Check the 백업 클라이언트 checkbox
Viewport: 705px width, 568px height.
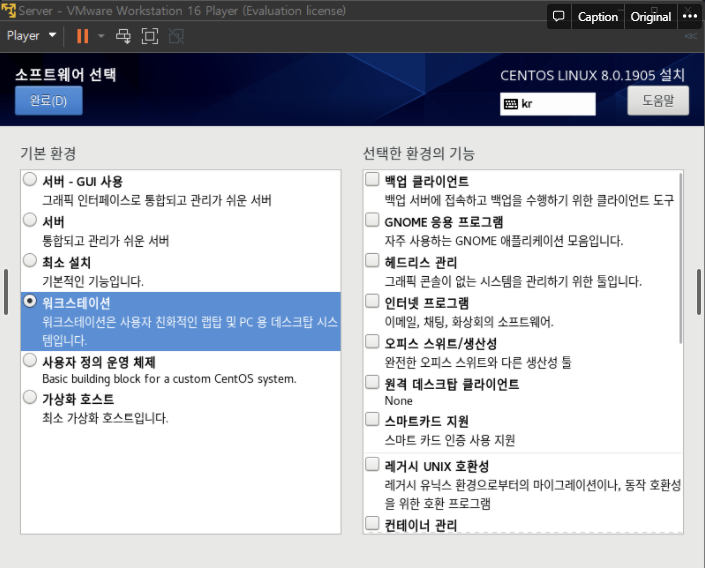click(x=372, y=179)
